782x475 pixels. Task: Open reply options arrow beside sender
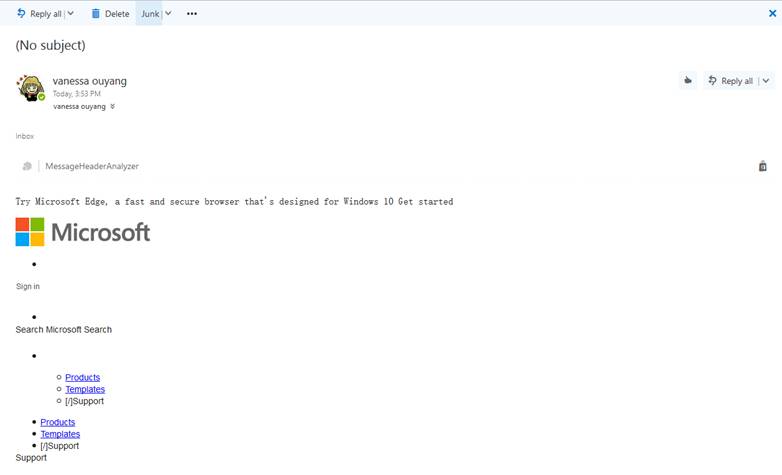pyautogui.click(x=766, y=80)
